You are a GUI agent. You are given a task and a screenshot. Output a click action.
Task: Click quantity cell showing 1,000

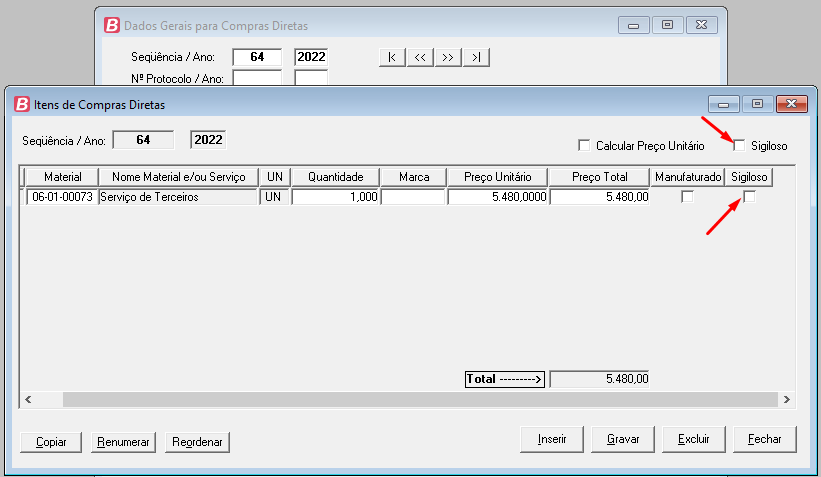335,197
